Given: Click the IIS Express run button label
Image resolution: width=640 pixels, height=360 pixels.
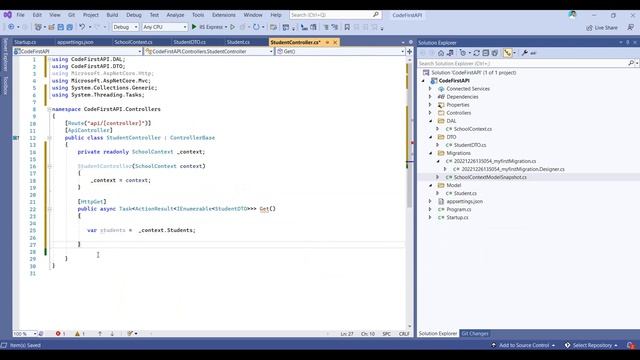Looking at the screenshot, I should pos(211,27).
